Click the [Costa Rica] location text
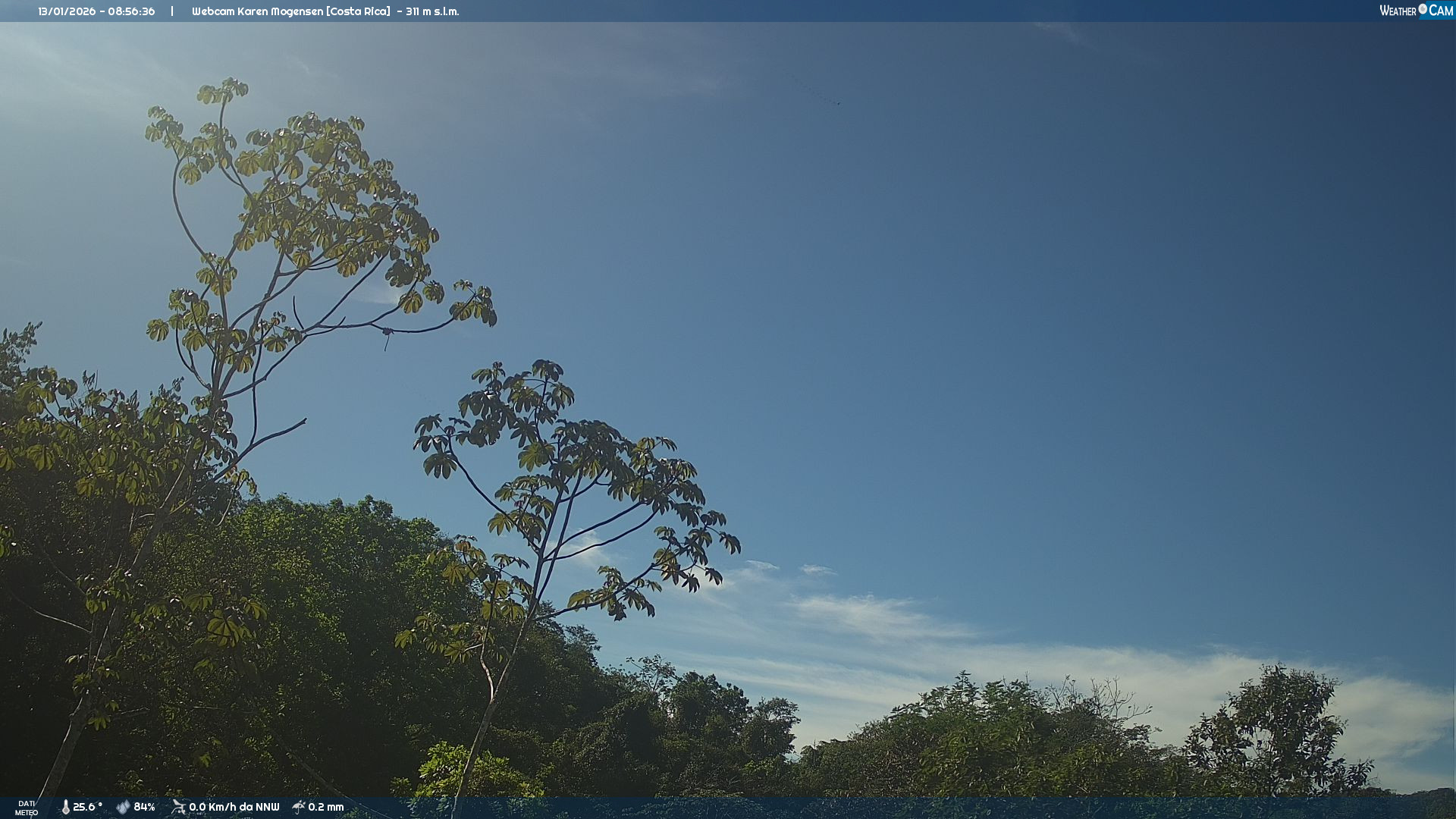 pyautogui.click(x=359, y=11)
